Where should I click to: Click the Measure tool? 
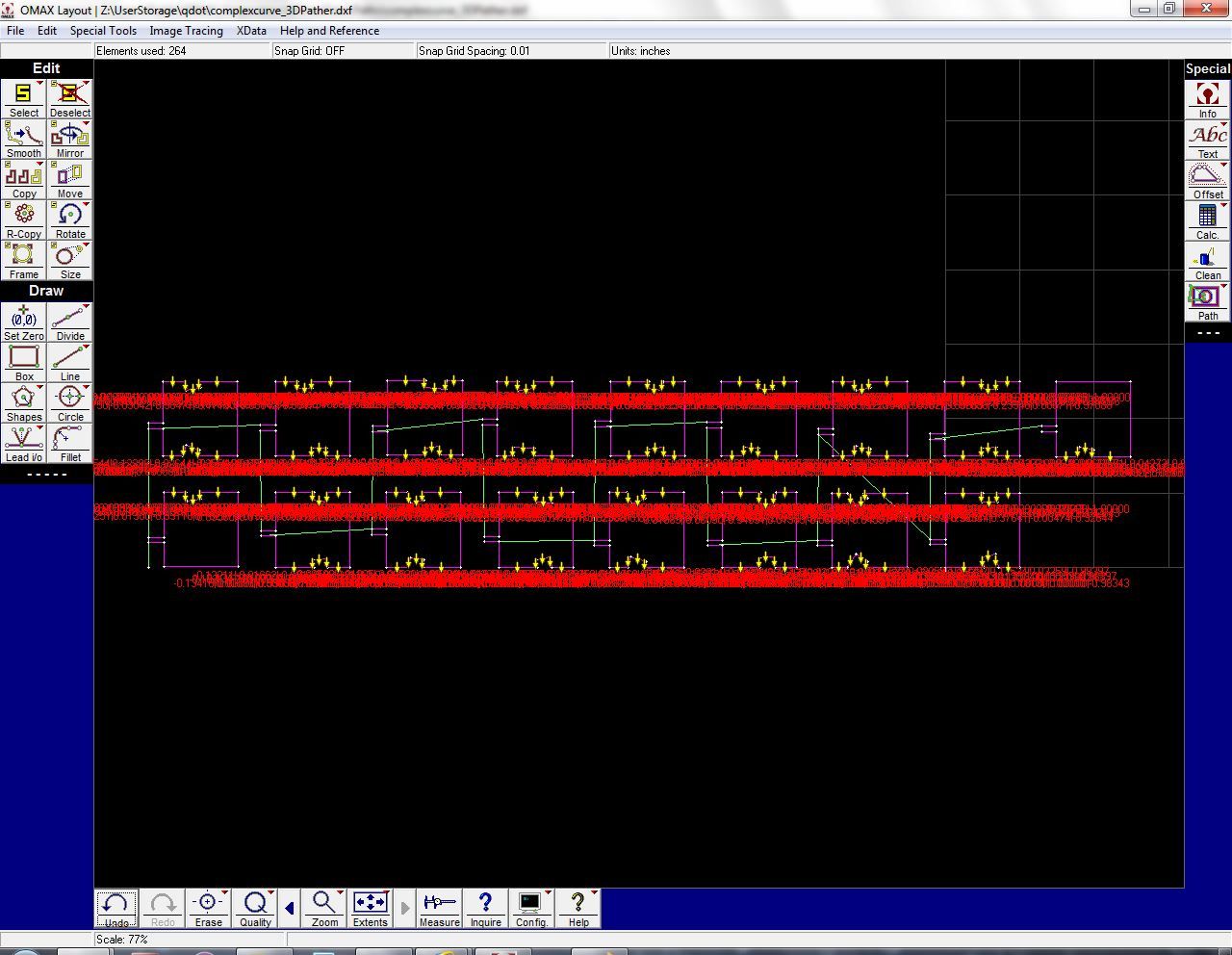[x=439, y=909]
